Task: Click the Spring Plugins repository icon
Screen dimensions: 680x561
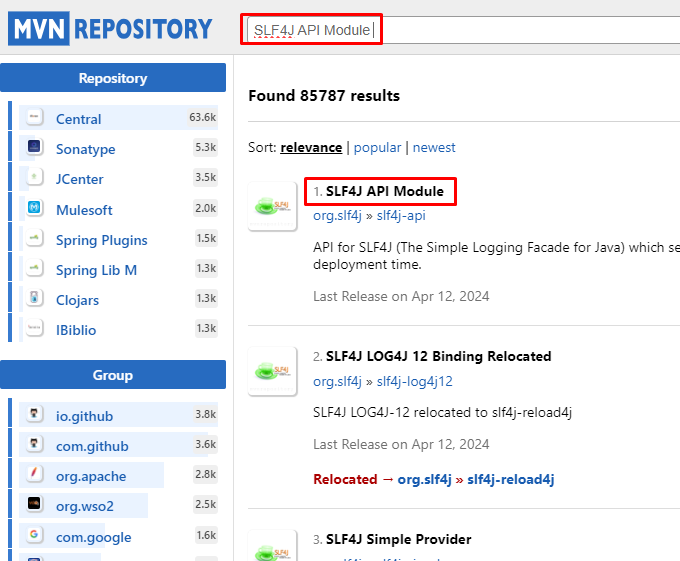Action: click(x=34, y=238)
